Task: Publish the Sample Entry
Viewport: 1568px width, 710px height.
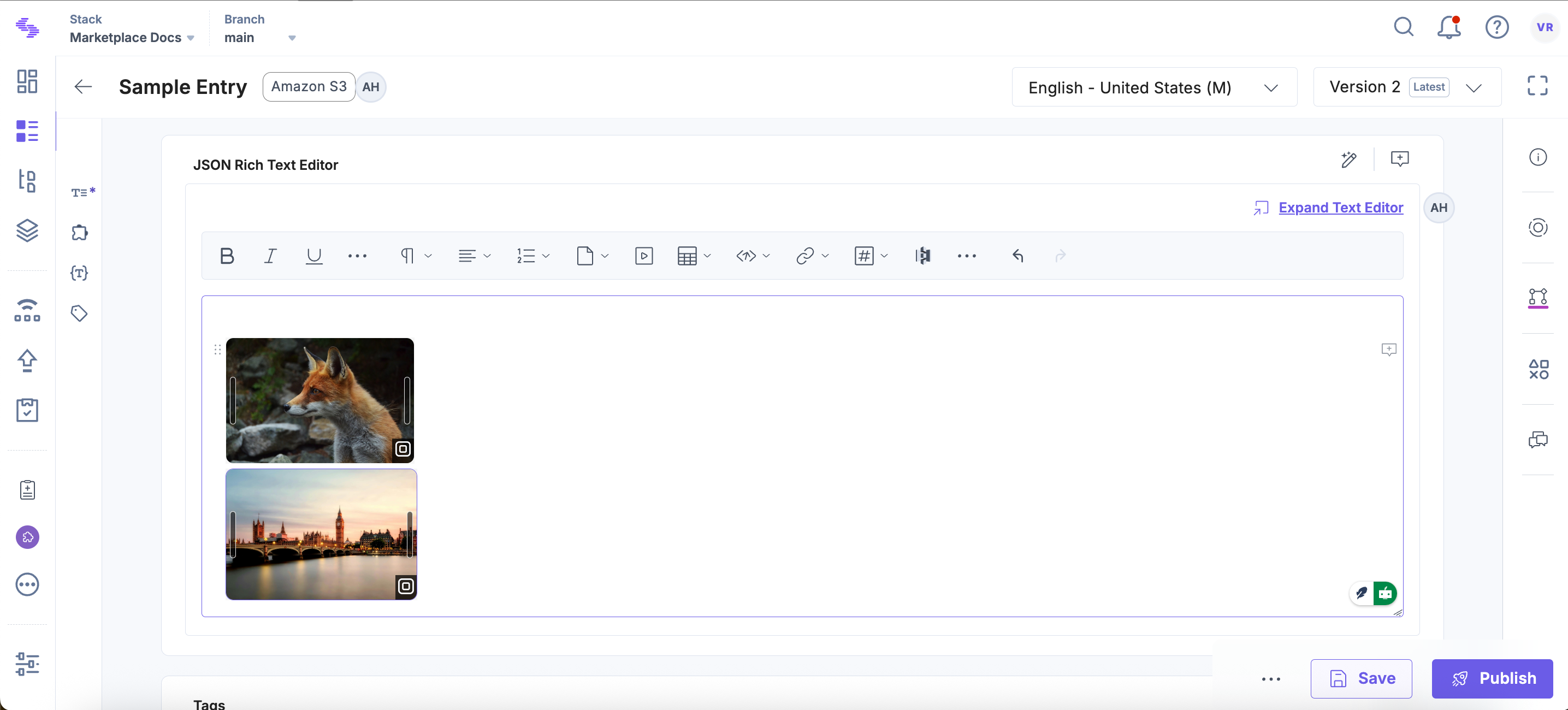Action: (1493, 678)
